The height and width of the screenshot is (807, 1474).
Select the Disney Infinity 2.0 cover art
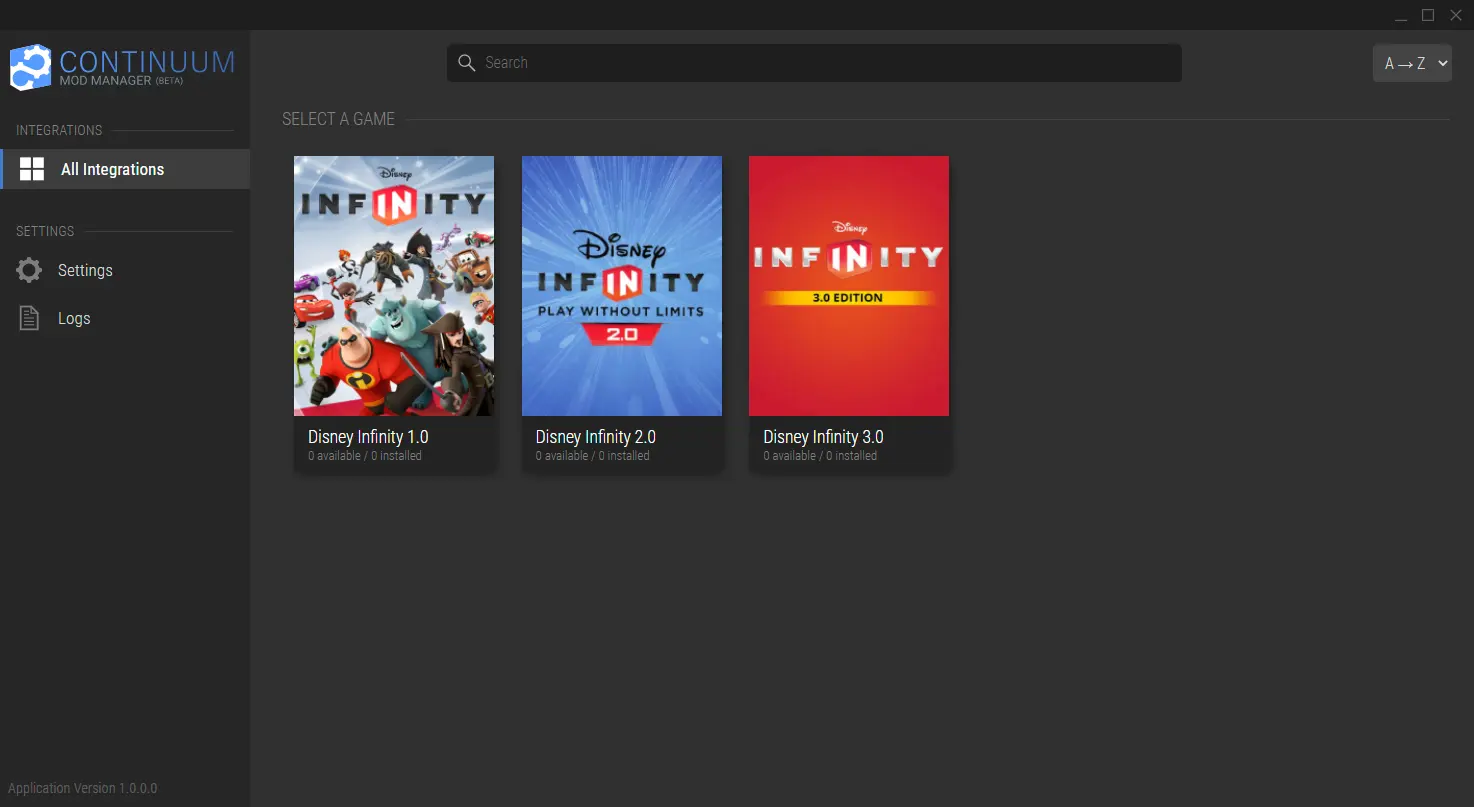pos(622,286)
